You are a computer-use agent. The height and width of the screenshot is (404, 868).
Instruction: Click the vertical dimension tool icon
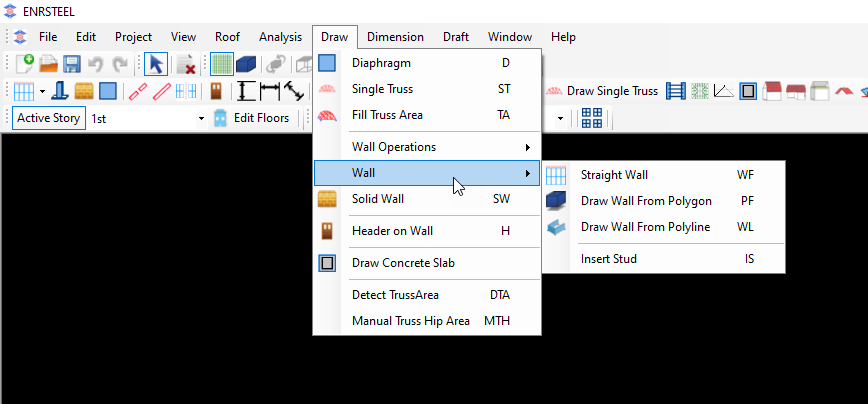(243, 91)
